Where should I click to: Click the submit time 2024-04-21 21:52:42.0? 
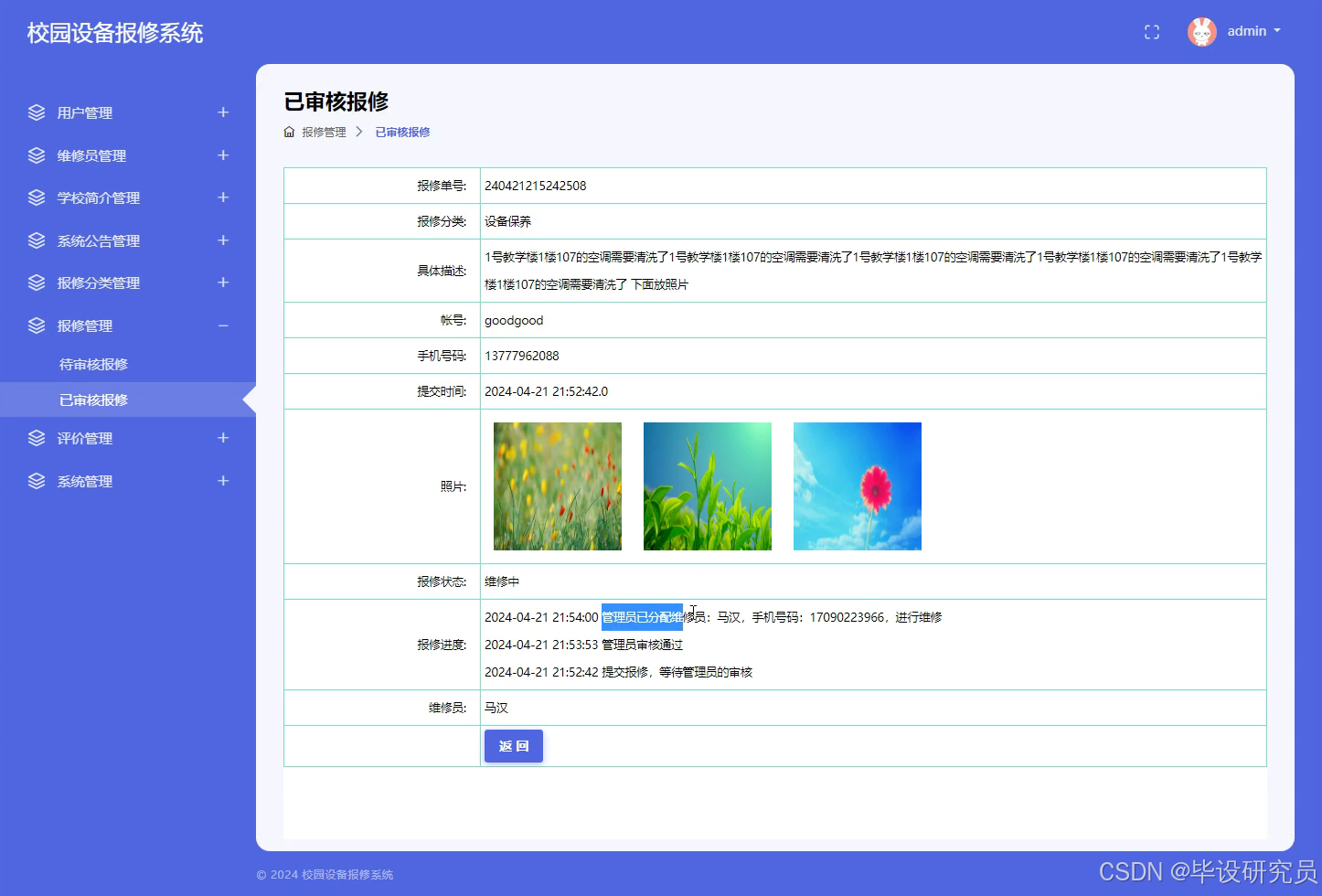coord(546,391)
